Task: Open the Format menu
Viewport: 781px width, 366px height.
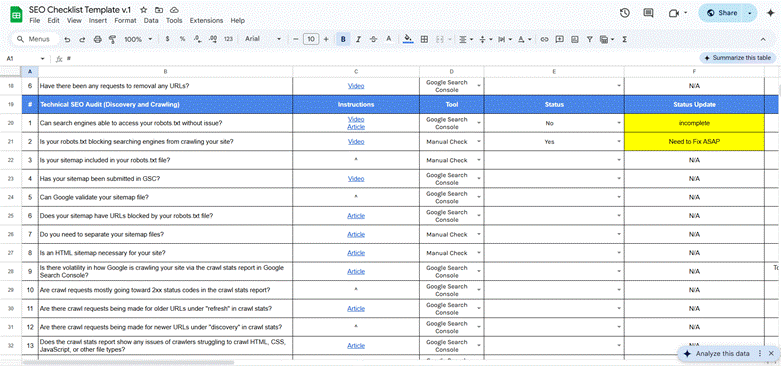Action: click(x=125, y=21)
